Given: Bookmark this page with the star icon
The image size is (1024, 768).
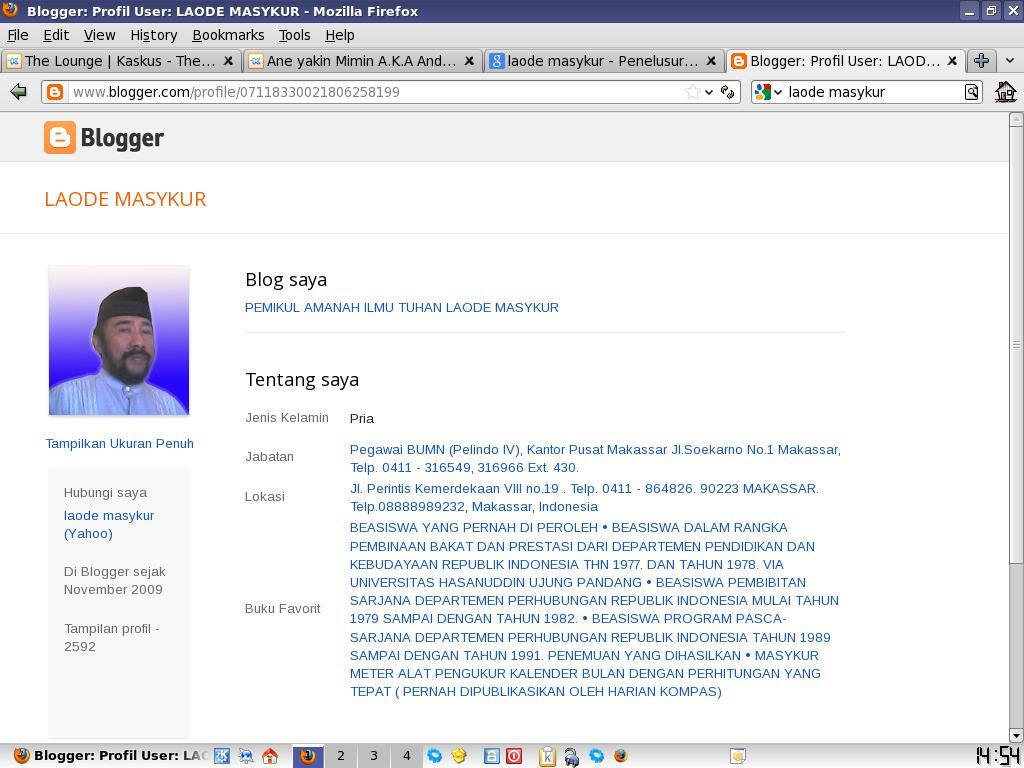Looking at the screenshot, I should (x=692, y=92).
